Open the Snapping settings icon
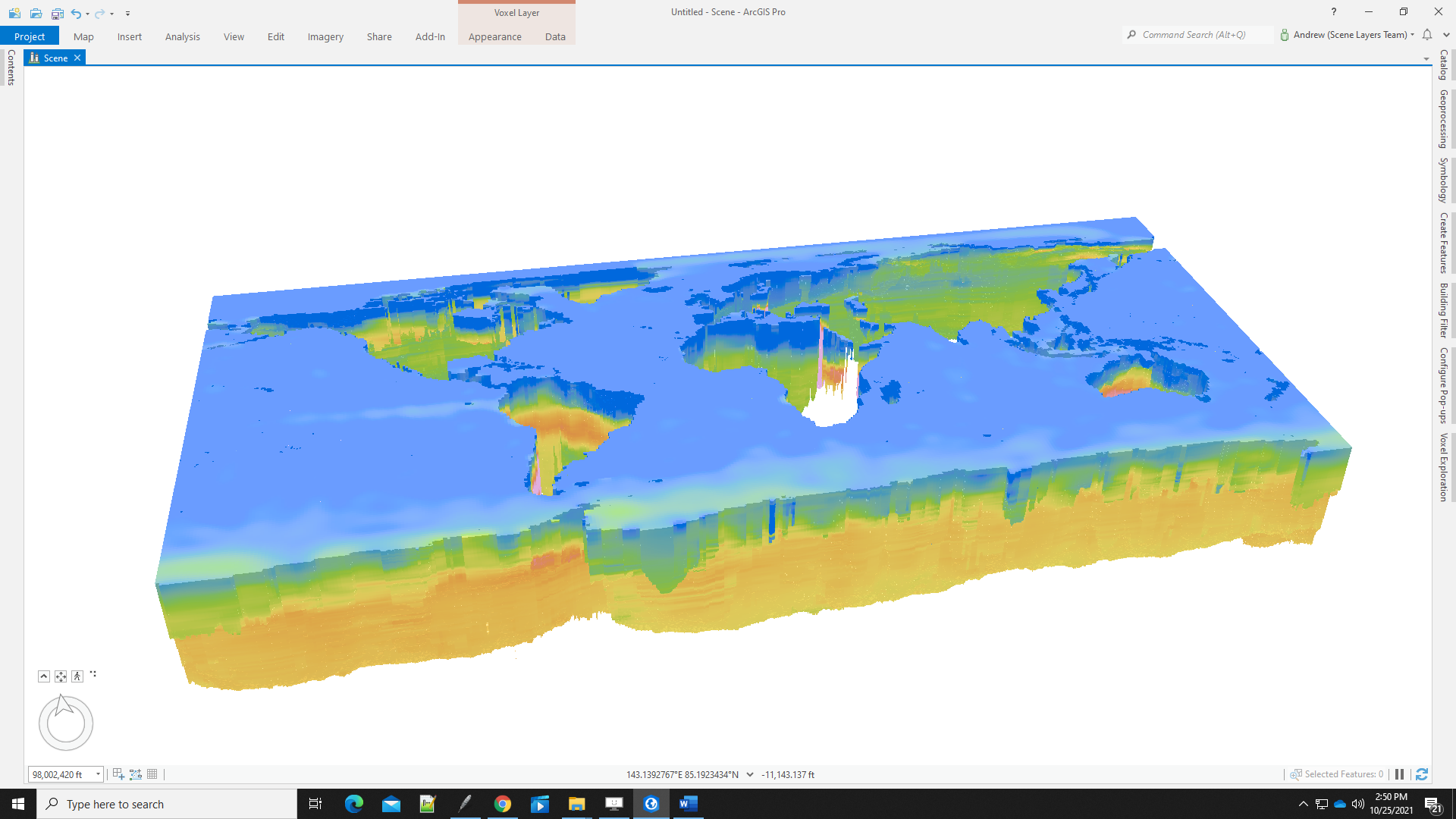This screenshot has width=1456, height=819. (118, 774)
